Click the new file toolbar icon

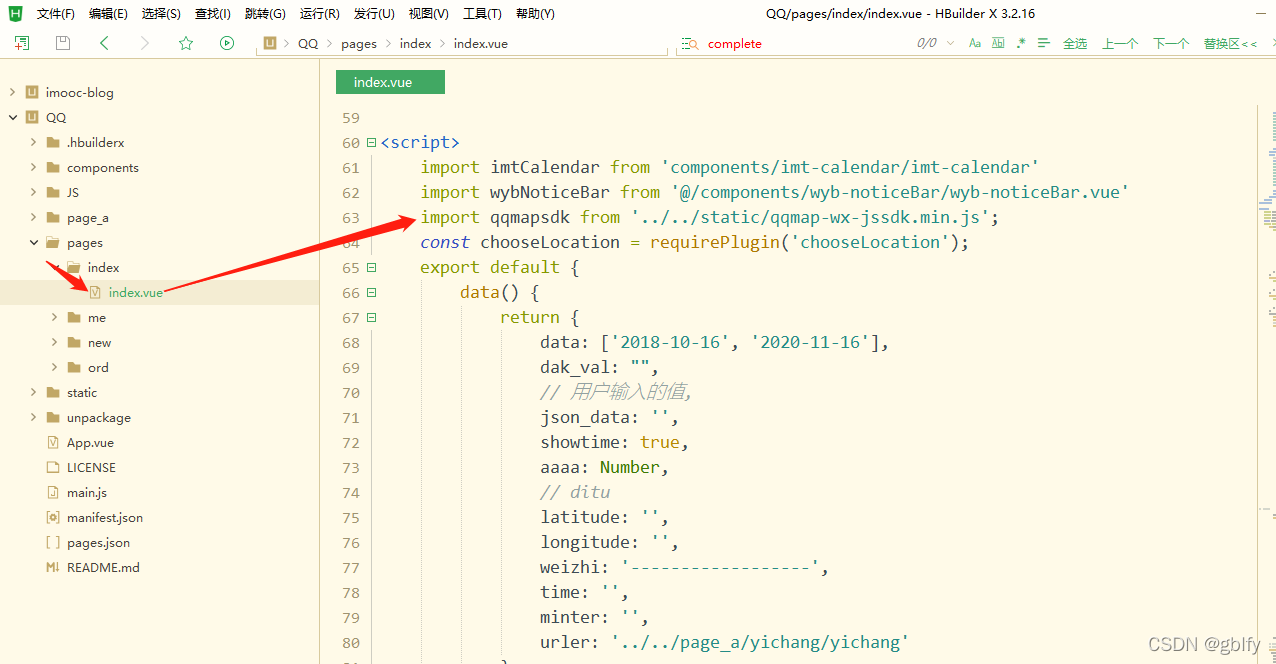pos(22,43)
